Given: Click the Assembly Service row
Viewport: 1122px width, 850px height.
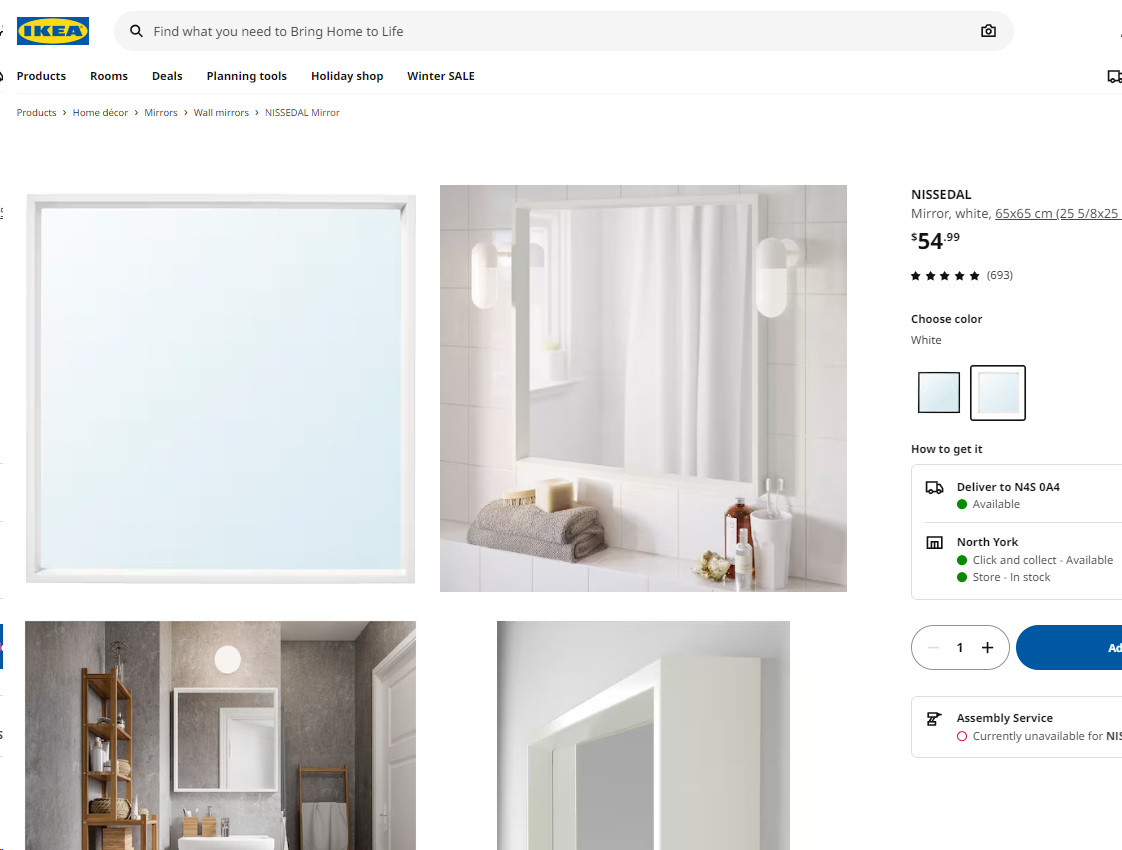Looking at the screenshot, I should point(1017,727).
